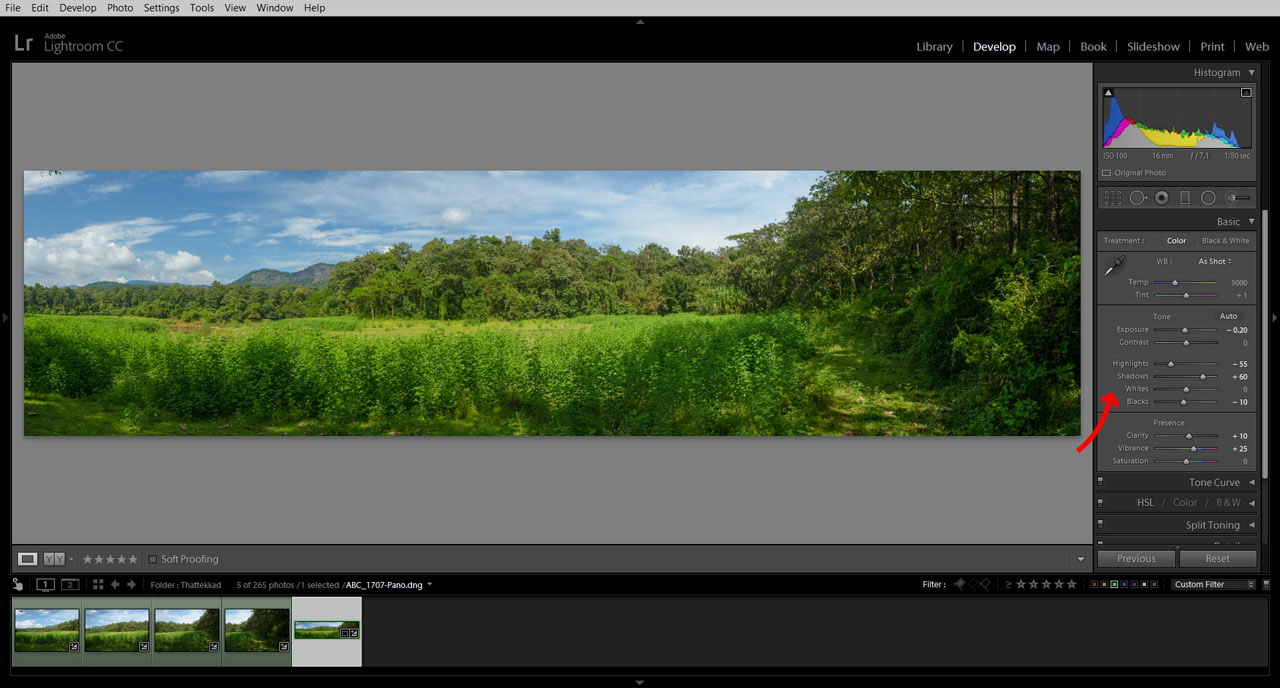Pick the White Balance eyedropper
This screenshot has width=1280, height=688.
(x=1114, y=266)
